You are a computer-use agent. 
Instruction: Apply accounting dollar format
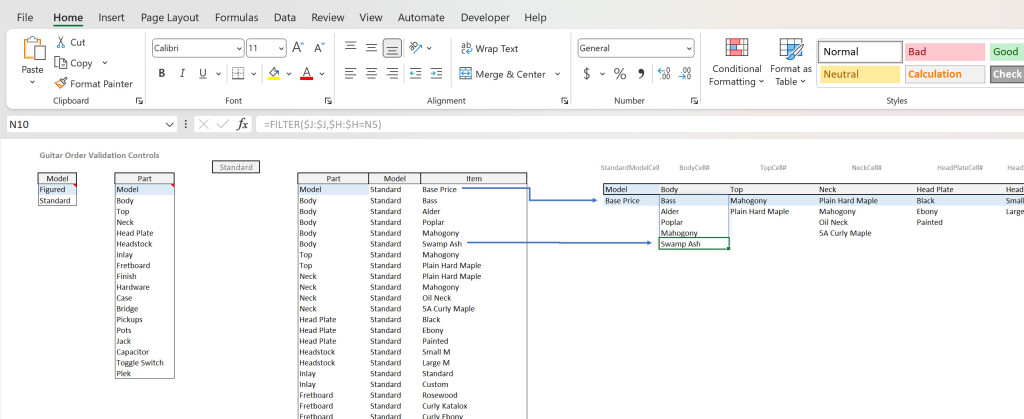pos(586,74)
